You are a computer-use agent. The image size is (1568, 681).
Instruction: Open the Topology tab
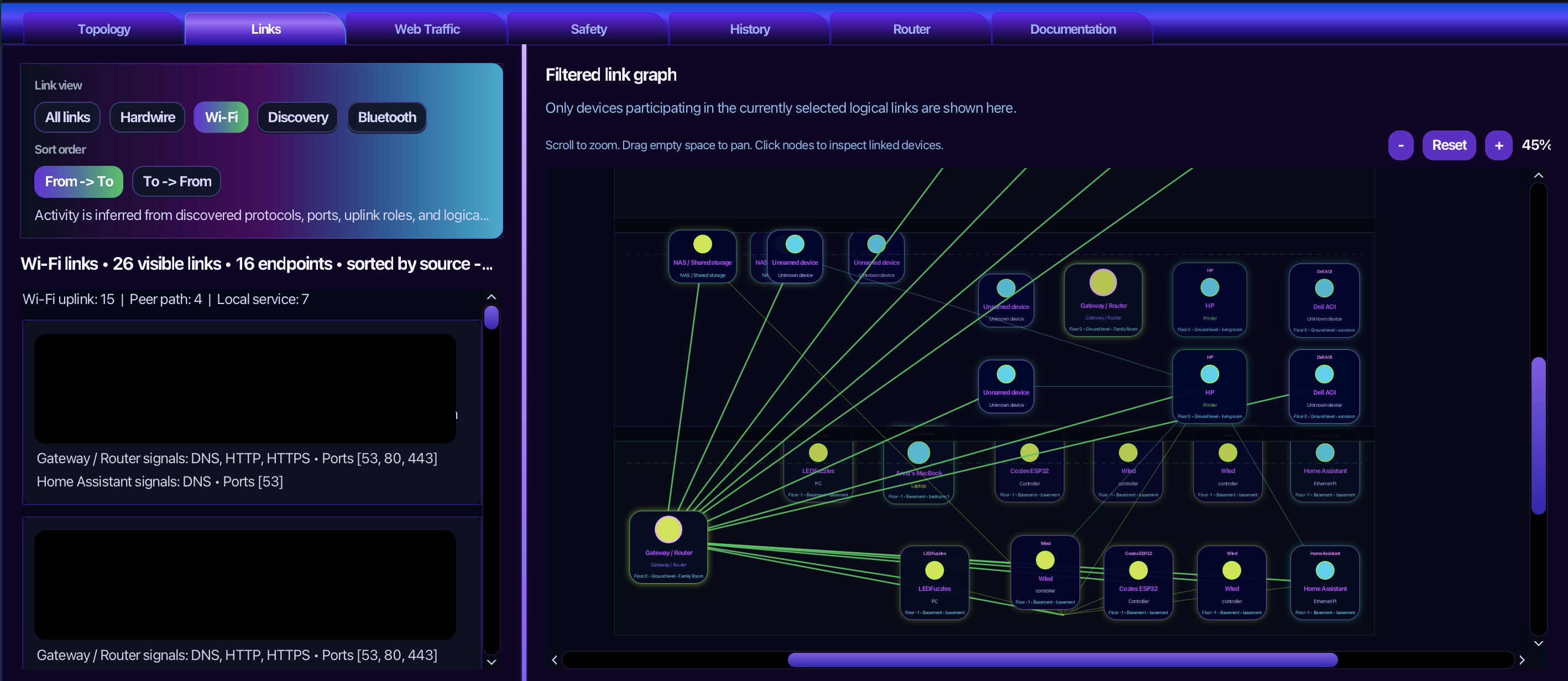click(x=103, y=29)
